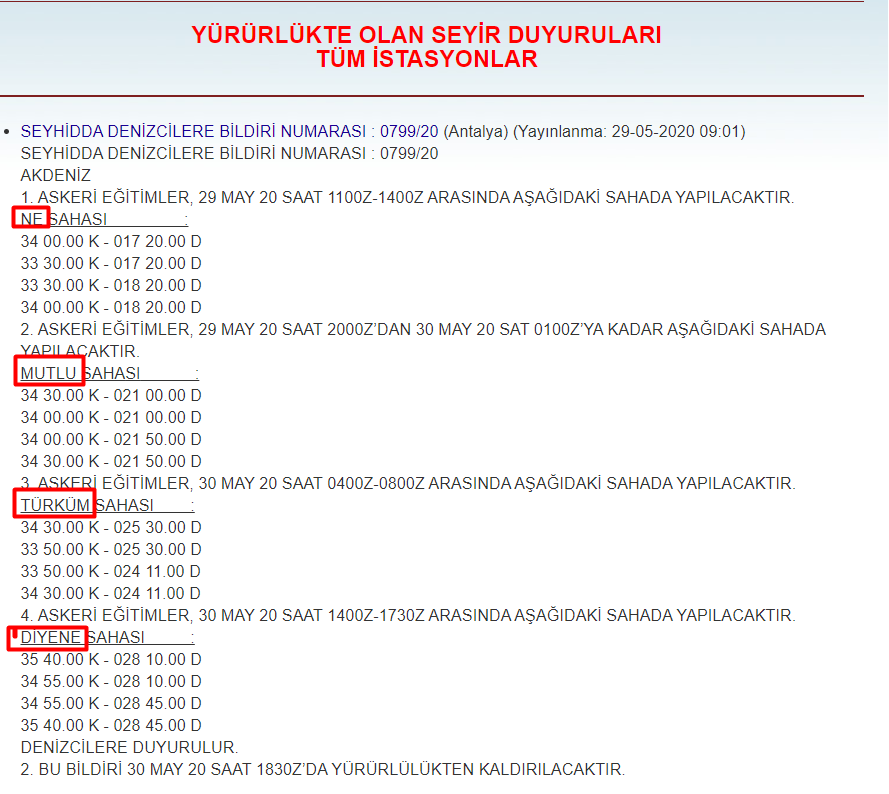The width and height of the screenshot is (889, 794).
Task: Click the (Antalya) station label
Action: click(476, 132)
